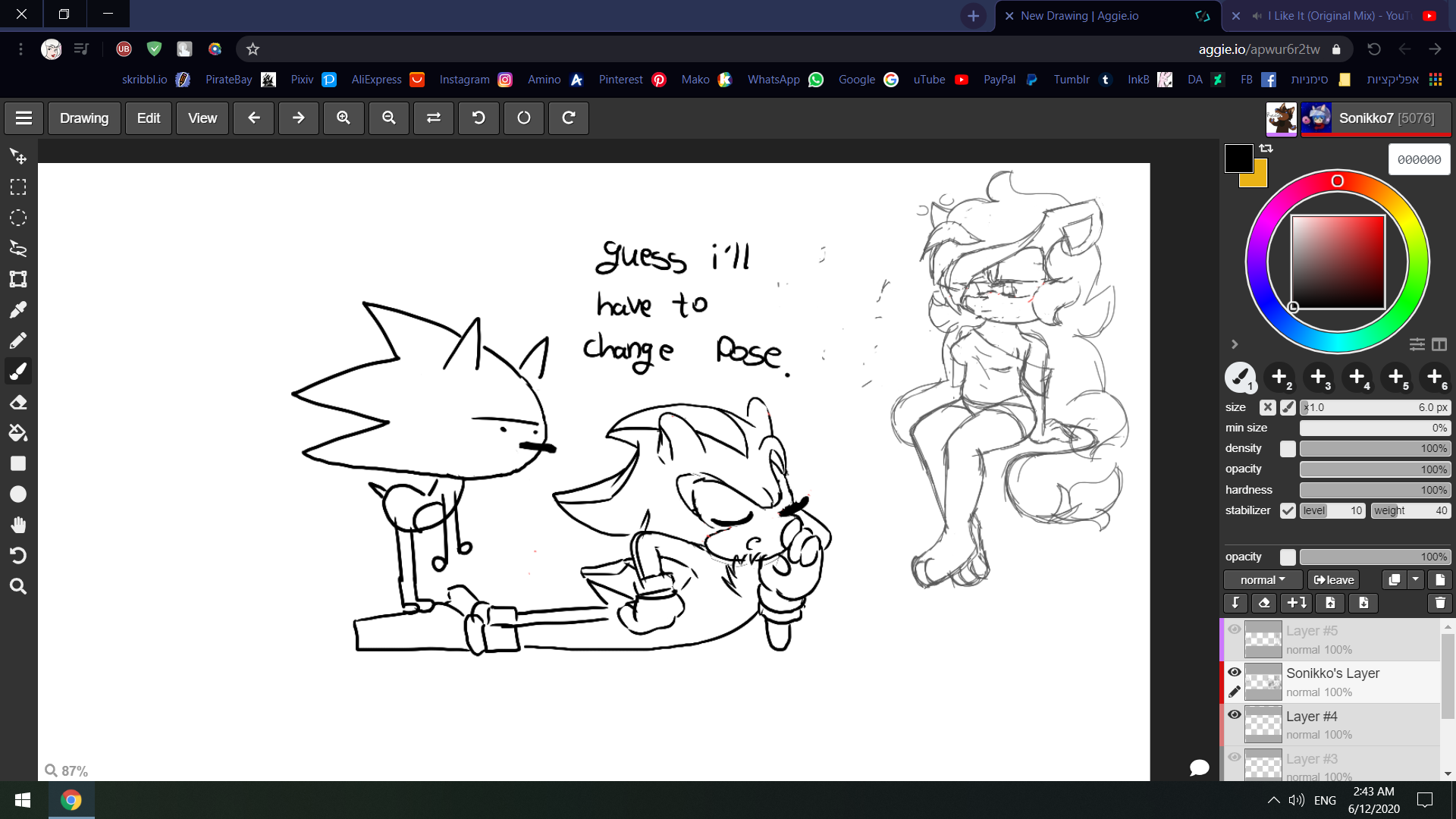Open the Drawing menu

[84, 118]
